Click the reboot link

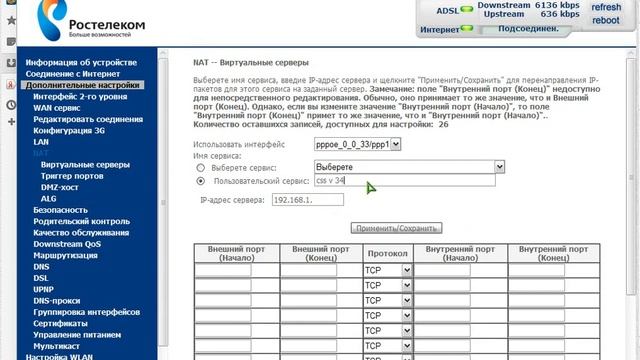click(x=606, y=20)
